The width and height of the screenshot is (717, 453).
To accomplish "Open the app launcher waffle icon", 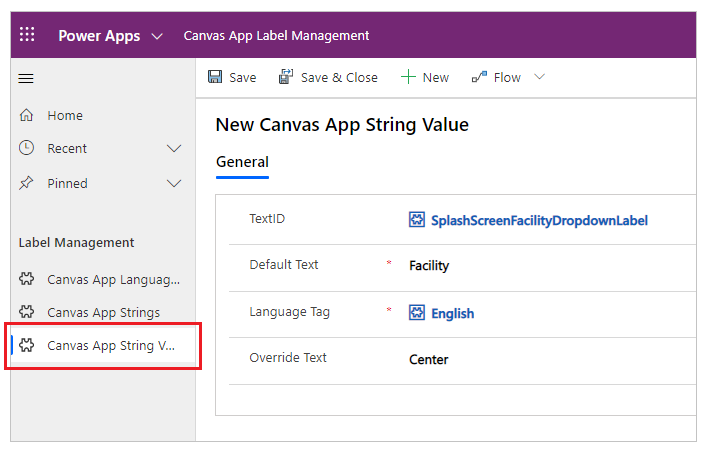I will click(27, 35).
